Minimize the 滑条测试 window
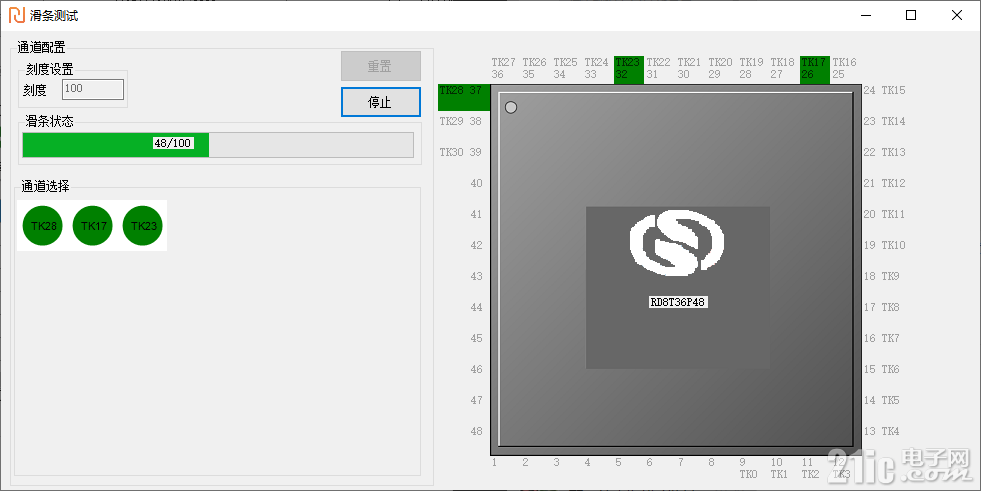Viewport: 981px width, 491px height. pyautogui.click(x=867, y=16)
